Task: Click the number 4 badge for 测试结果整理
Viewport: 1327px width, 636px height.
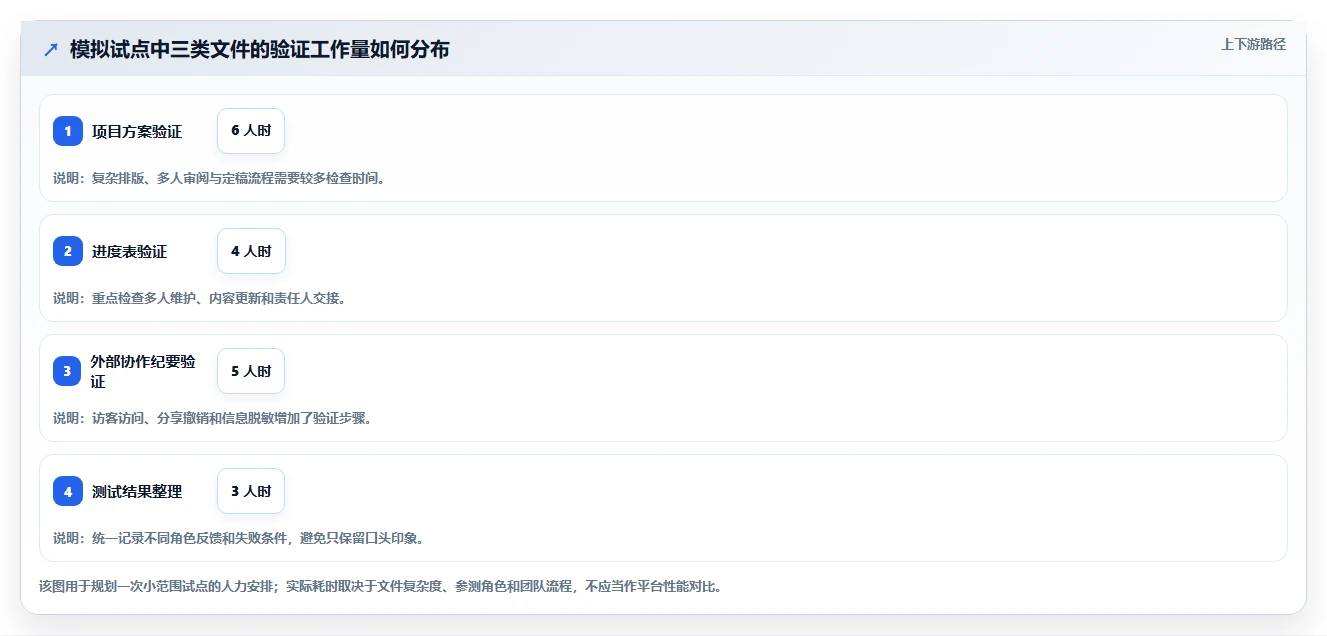Action: (68, 491)
